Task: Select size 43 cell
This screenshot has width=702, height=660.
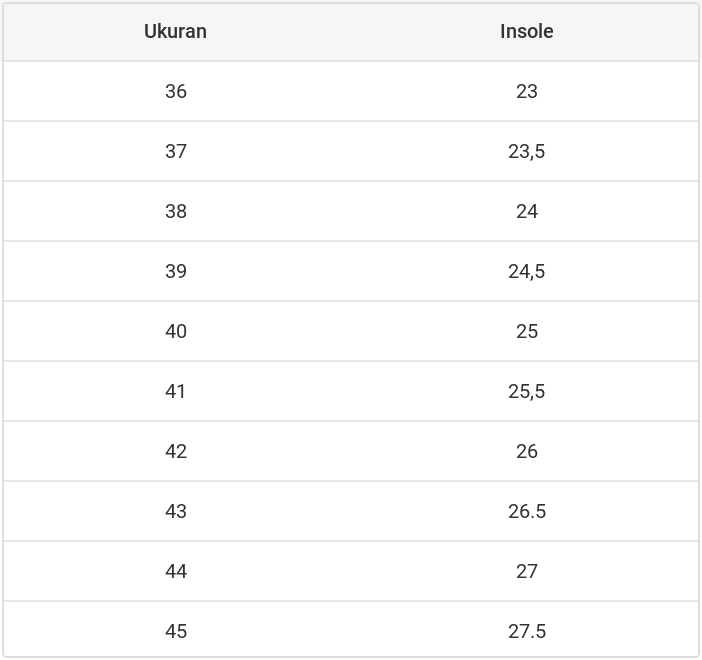Action: [176, 511]
